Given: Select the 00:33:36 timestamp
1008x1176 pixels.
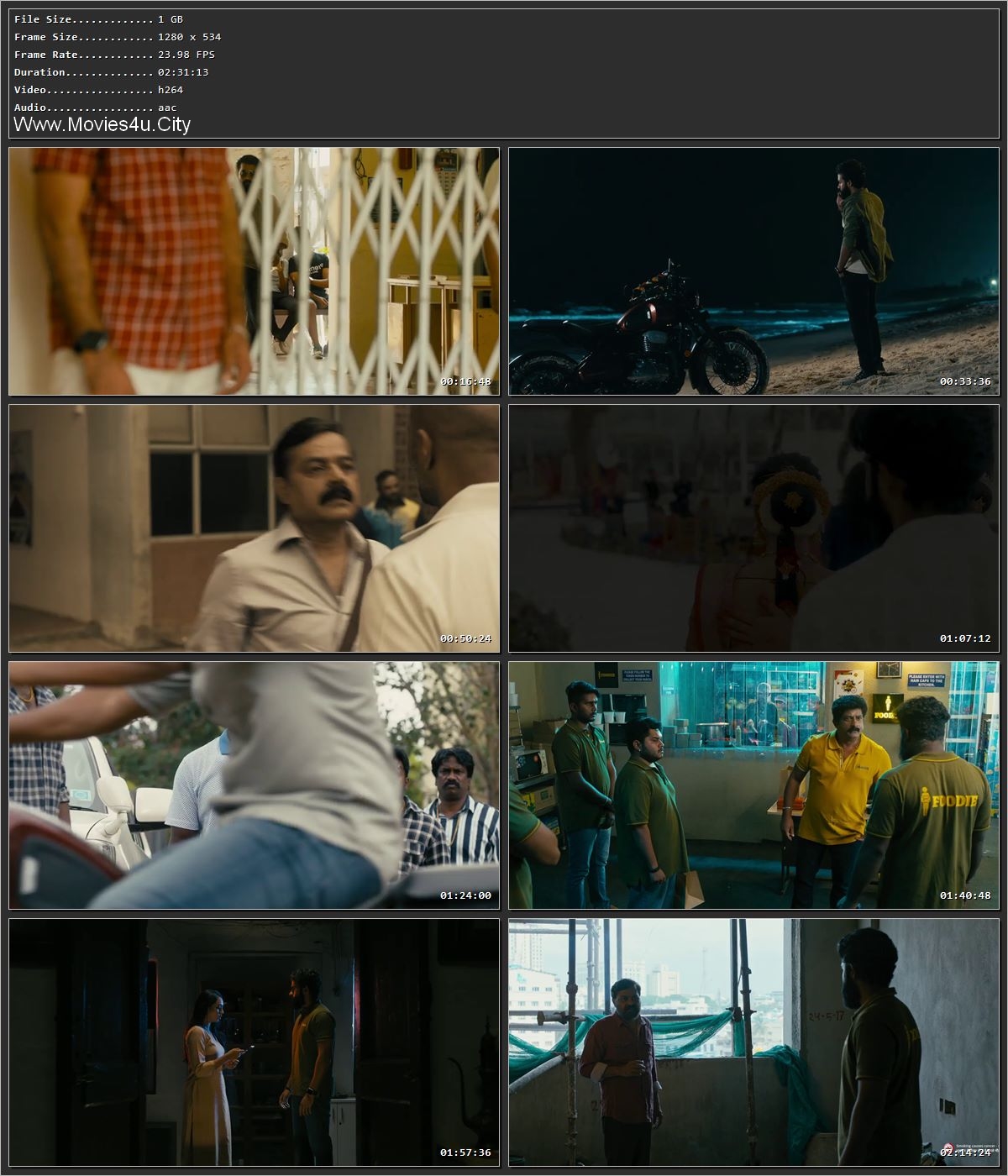Looking at the screenshot, I should tap(967, 383).
